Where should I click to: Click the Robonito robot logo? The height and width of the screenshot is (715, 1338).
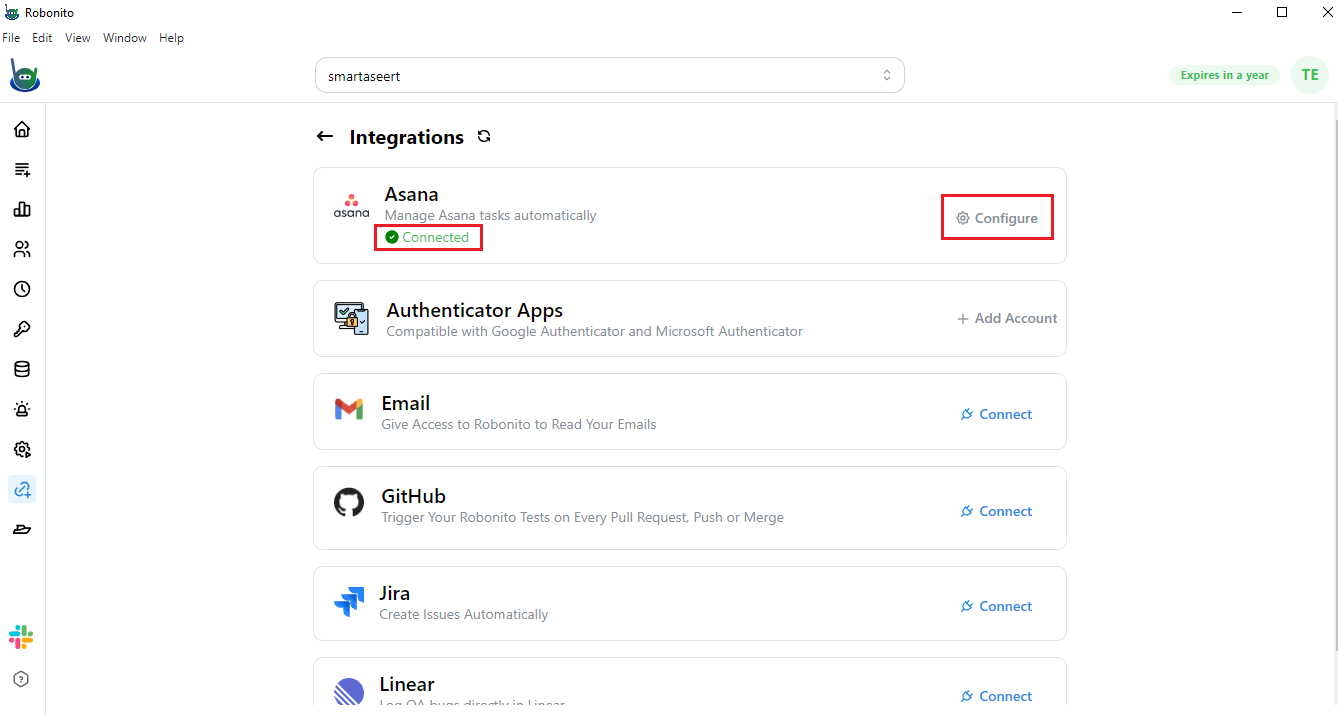[x=24, y=75]
